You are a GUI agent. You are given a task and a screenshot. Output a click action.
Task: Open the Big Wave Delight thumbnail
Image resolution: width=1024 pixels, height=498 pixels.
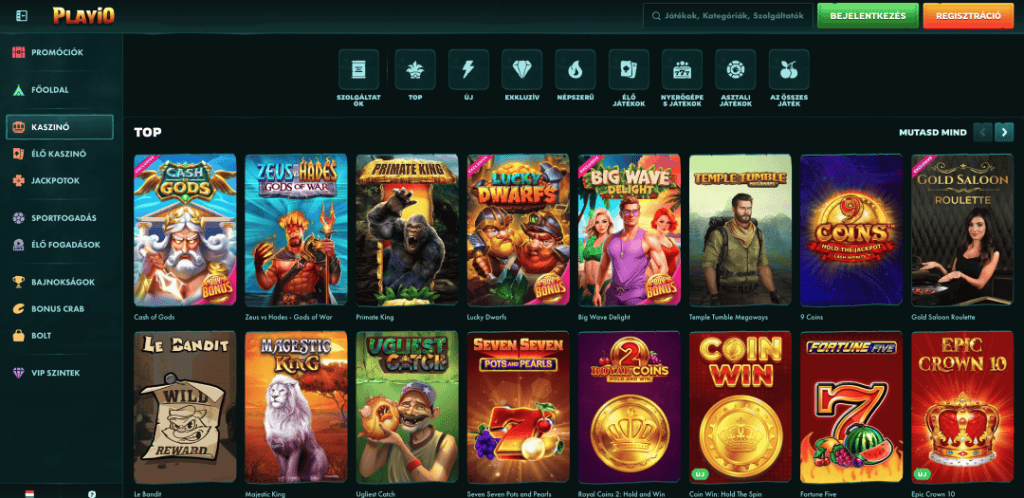click(629, 230)
